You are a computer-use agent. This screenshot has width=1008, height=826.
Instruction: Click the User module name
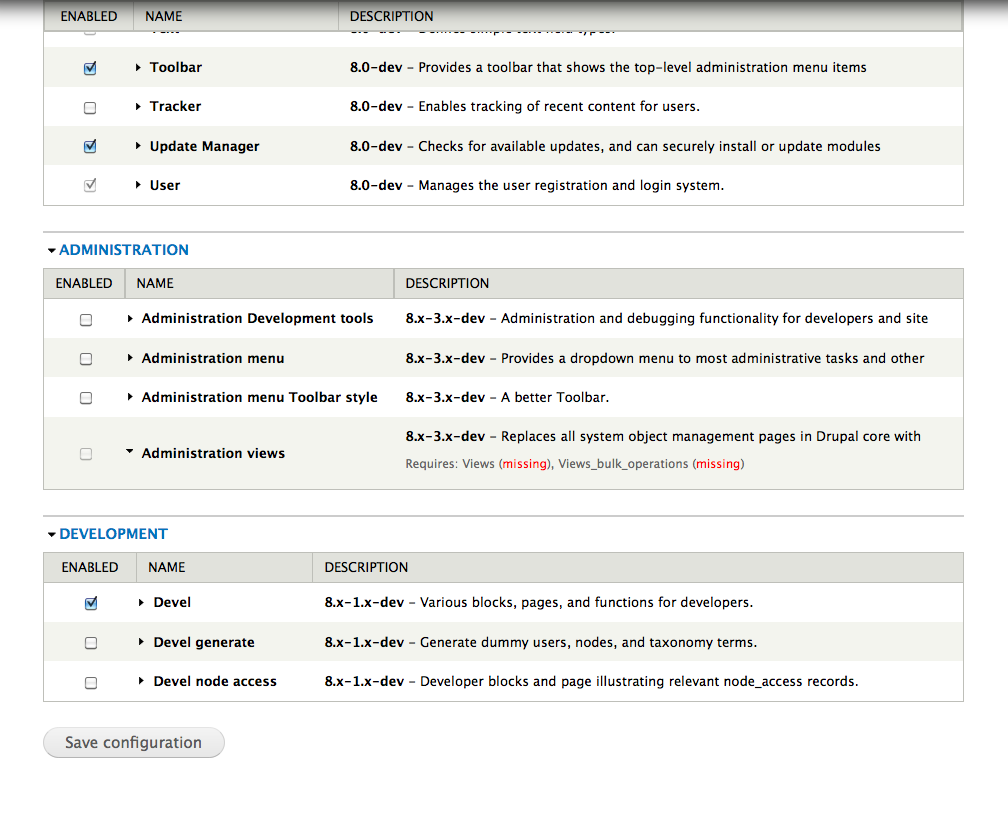click(165, 185)
